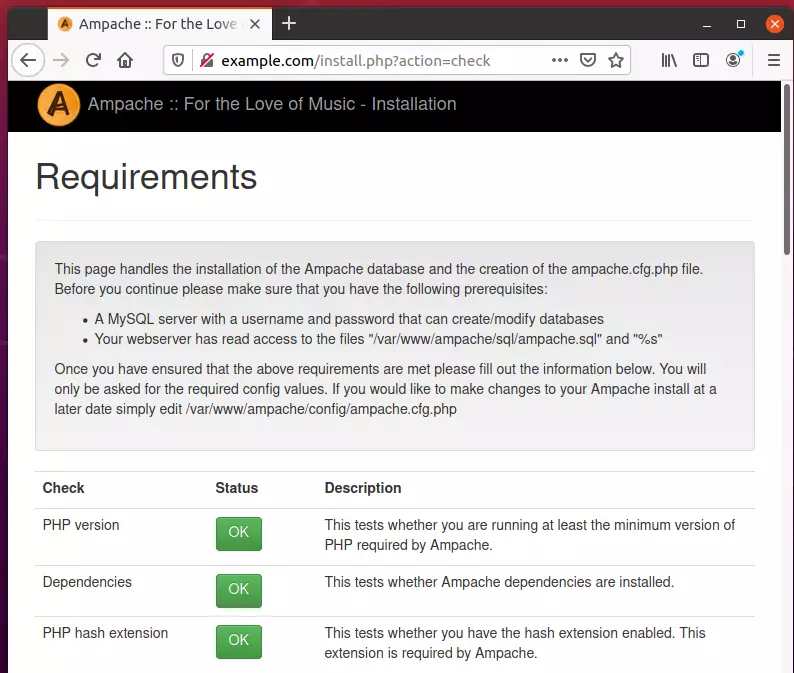Viewport: 794px width, 673px height.
Task: Click the webserver read access bullet text
Action: coord(378,339)
